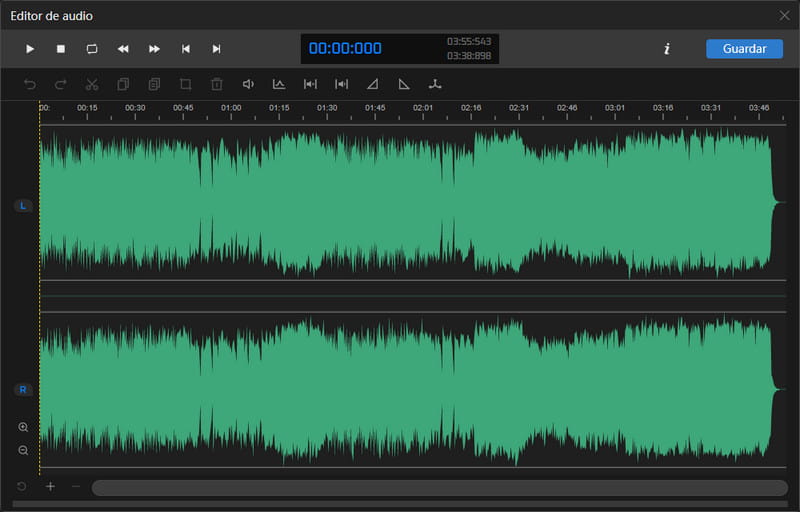Click the undo arrow icon

(x=30, y=84)
